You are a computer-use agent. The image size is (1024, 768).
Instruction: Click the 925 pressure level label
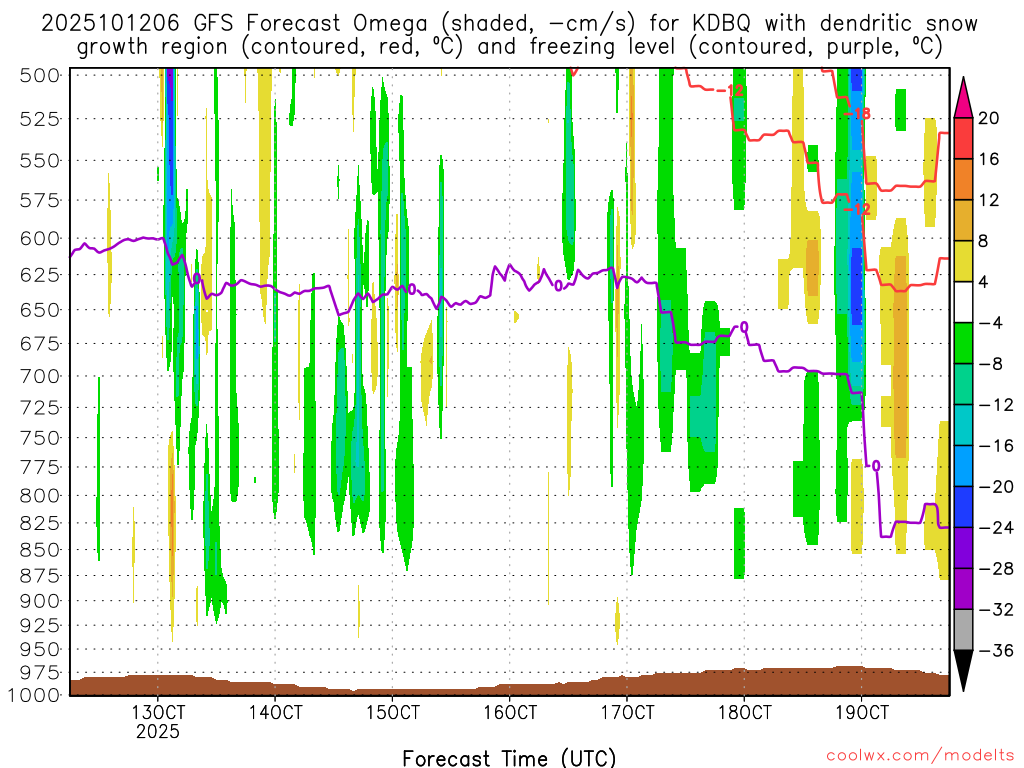[40, 626]
